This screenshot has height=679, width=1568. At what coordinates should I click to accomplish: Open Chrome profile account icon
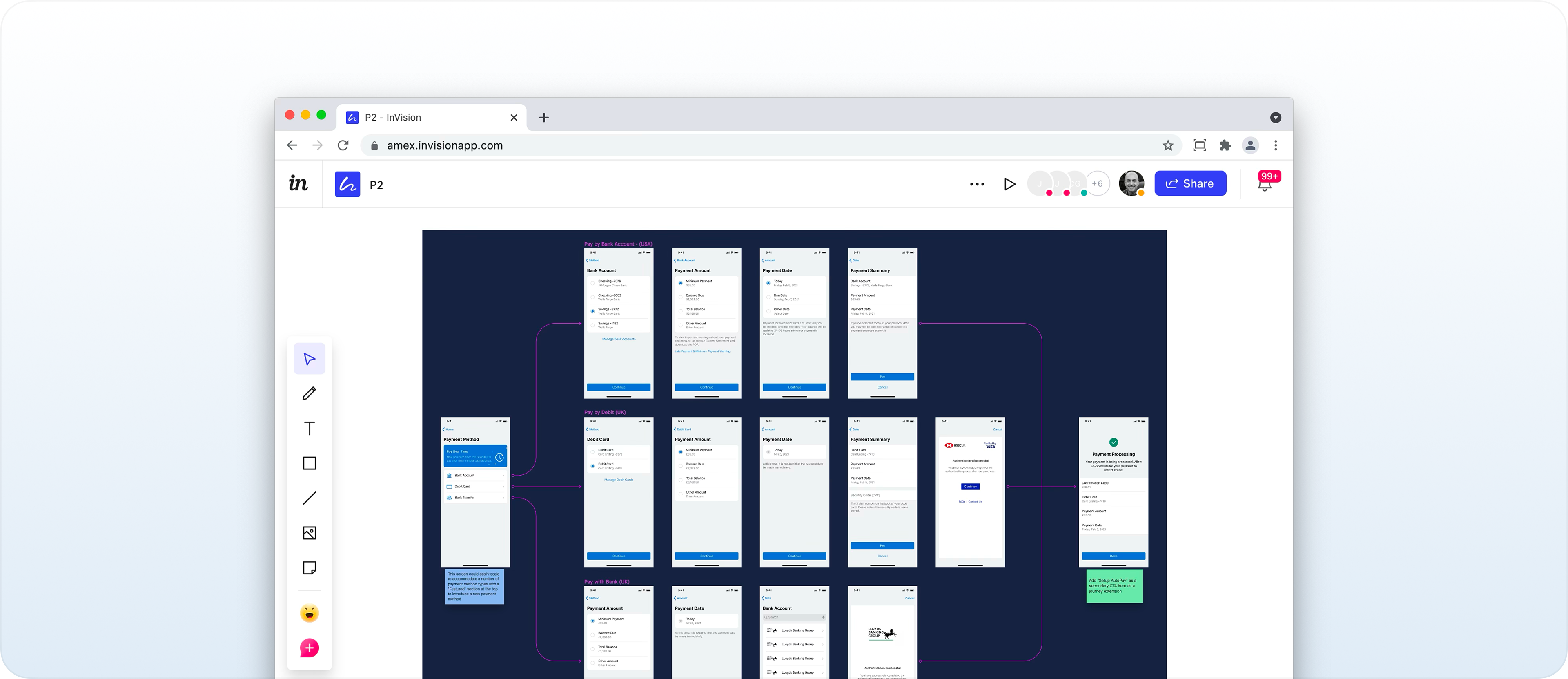pos(1250,145)
